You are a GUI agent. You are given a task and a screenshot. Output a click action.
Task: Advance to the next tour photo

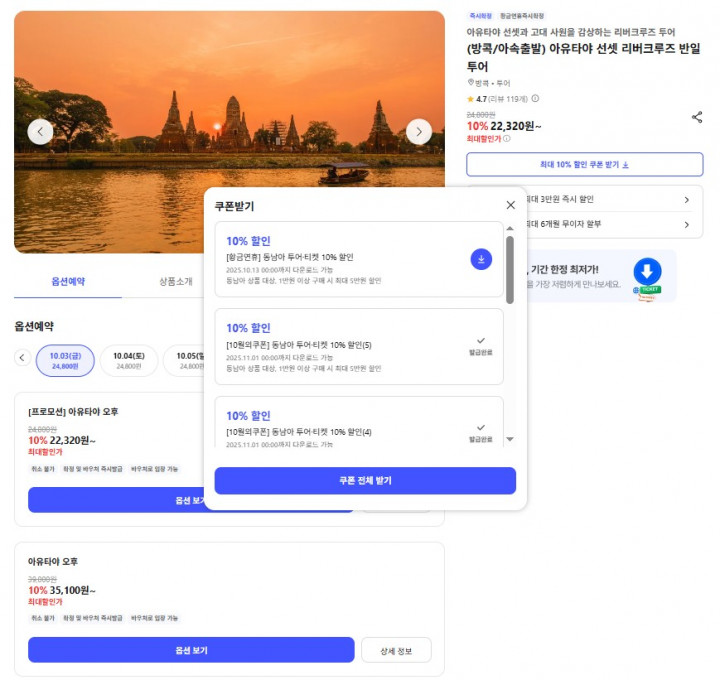pyautogui.click(x=419, y=131)
